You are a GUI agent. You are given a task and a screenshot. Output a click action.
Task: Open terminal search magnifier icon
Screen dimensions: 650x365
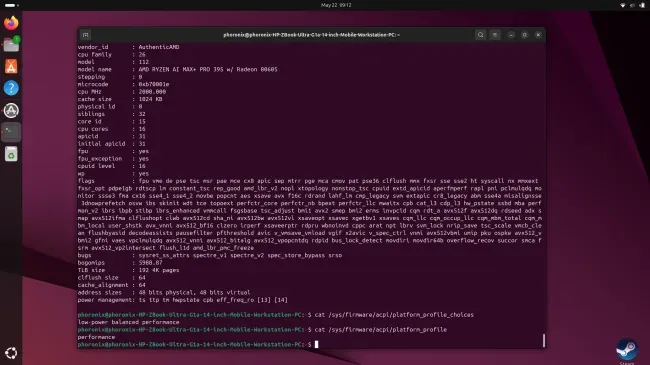pos(480,35)
